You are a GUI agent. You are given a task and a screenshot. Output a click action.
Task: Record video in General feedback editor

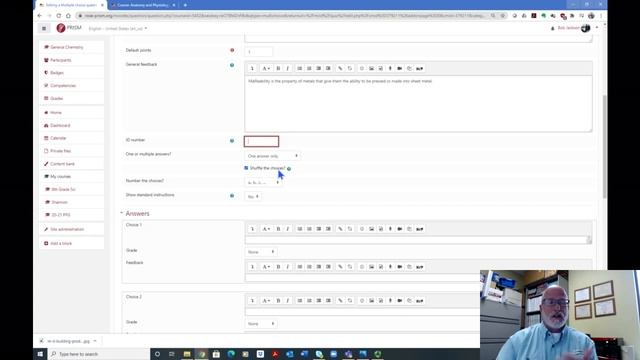click(400, 68)
